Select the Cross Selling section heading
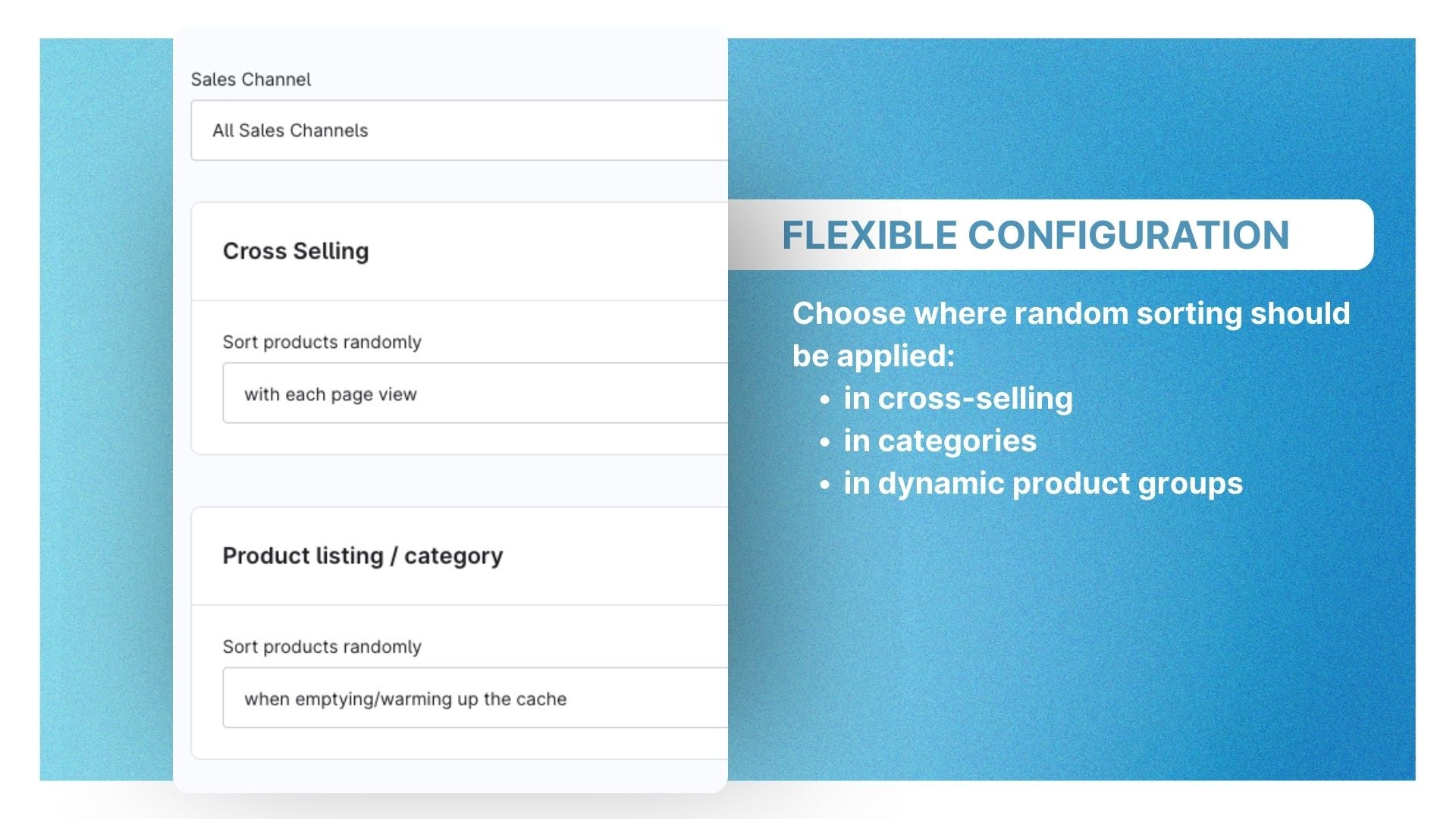 295,251
